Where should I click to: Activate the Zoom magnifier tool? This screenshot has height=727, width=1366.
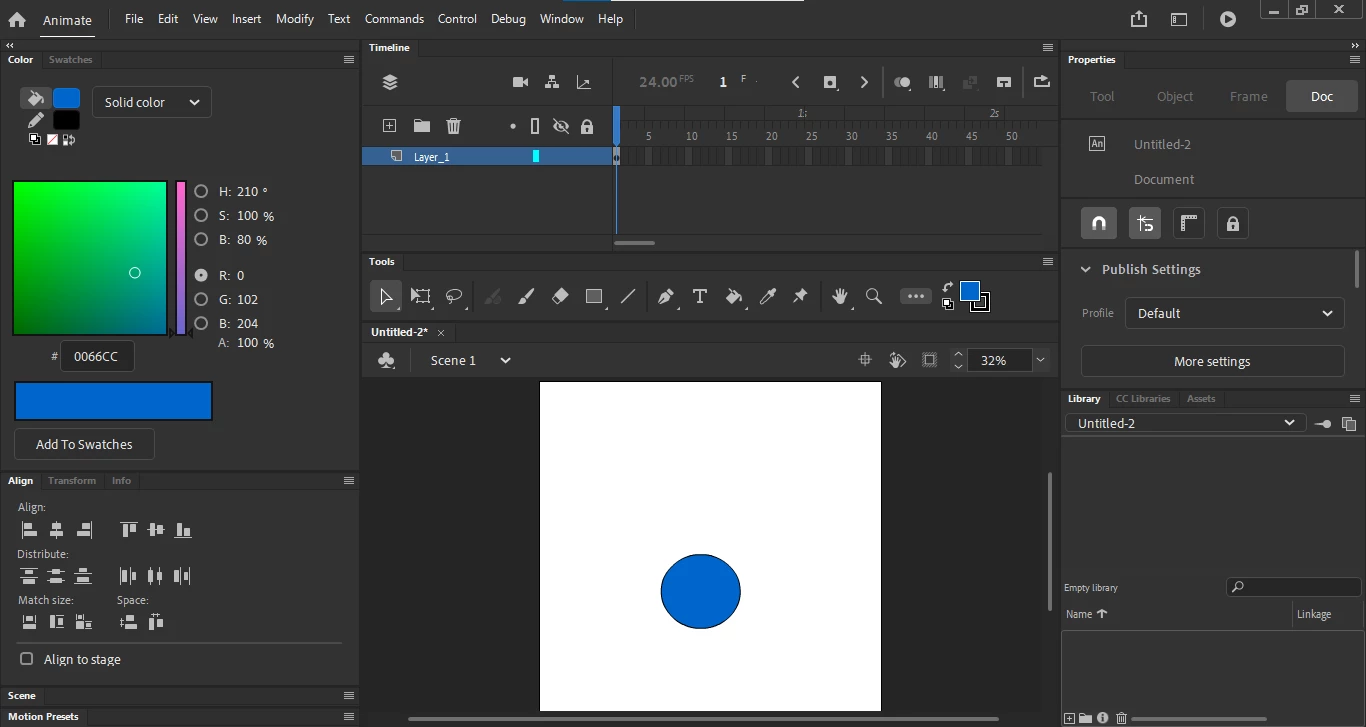(x=874, y=296)
